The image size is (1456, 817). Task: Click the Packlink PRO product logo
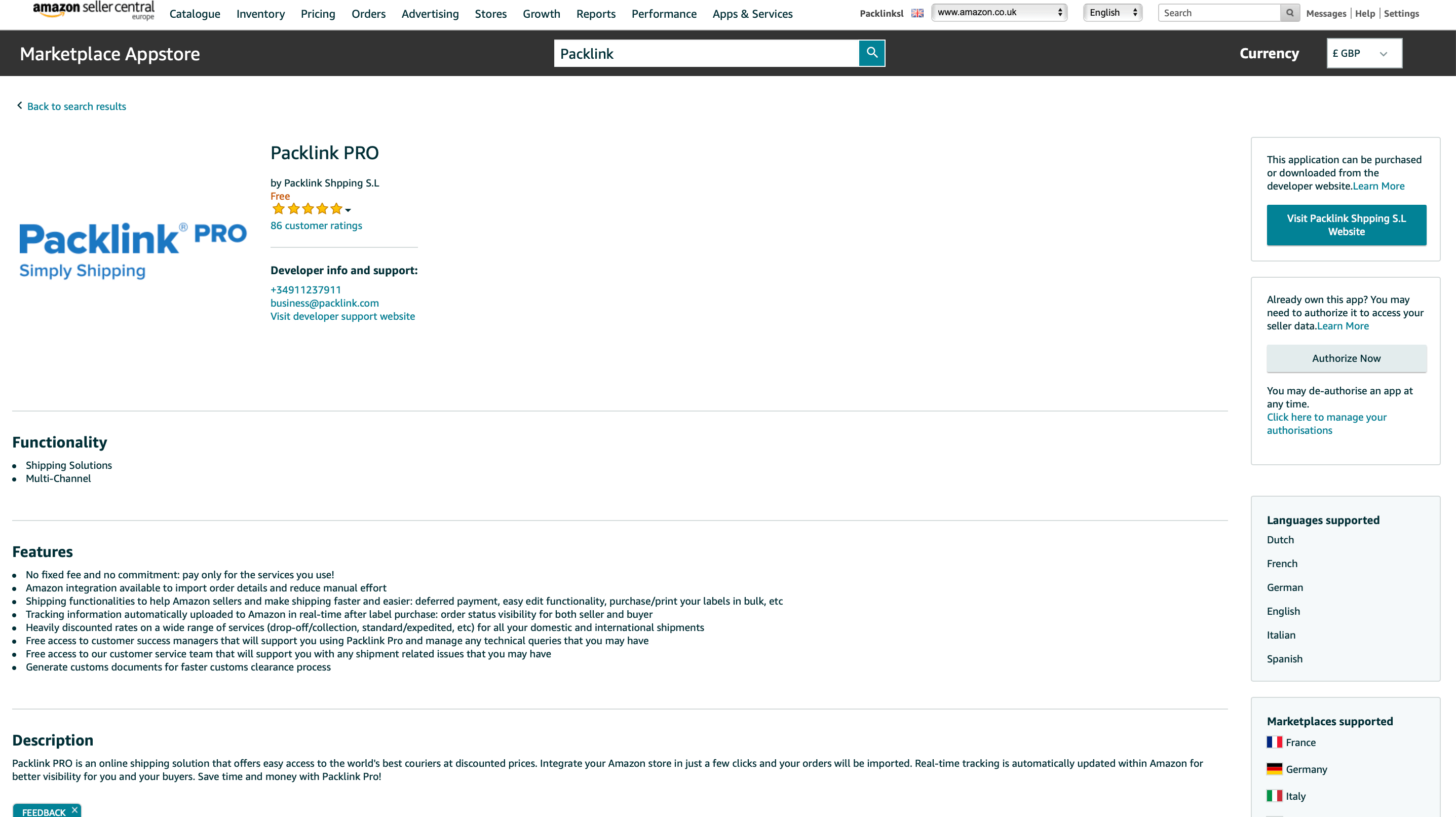pos(133,249)
